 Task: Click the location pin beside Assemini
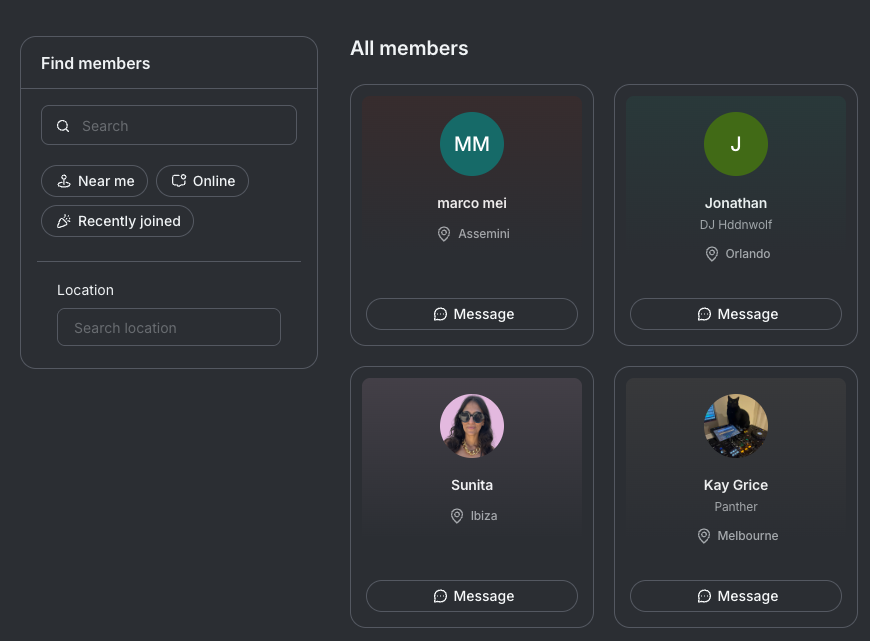click(x=444, y=234)
